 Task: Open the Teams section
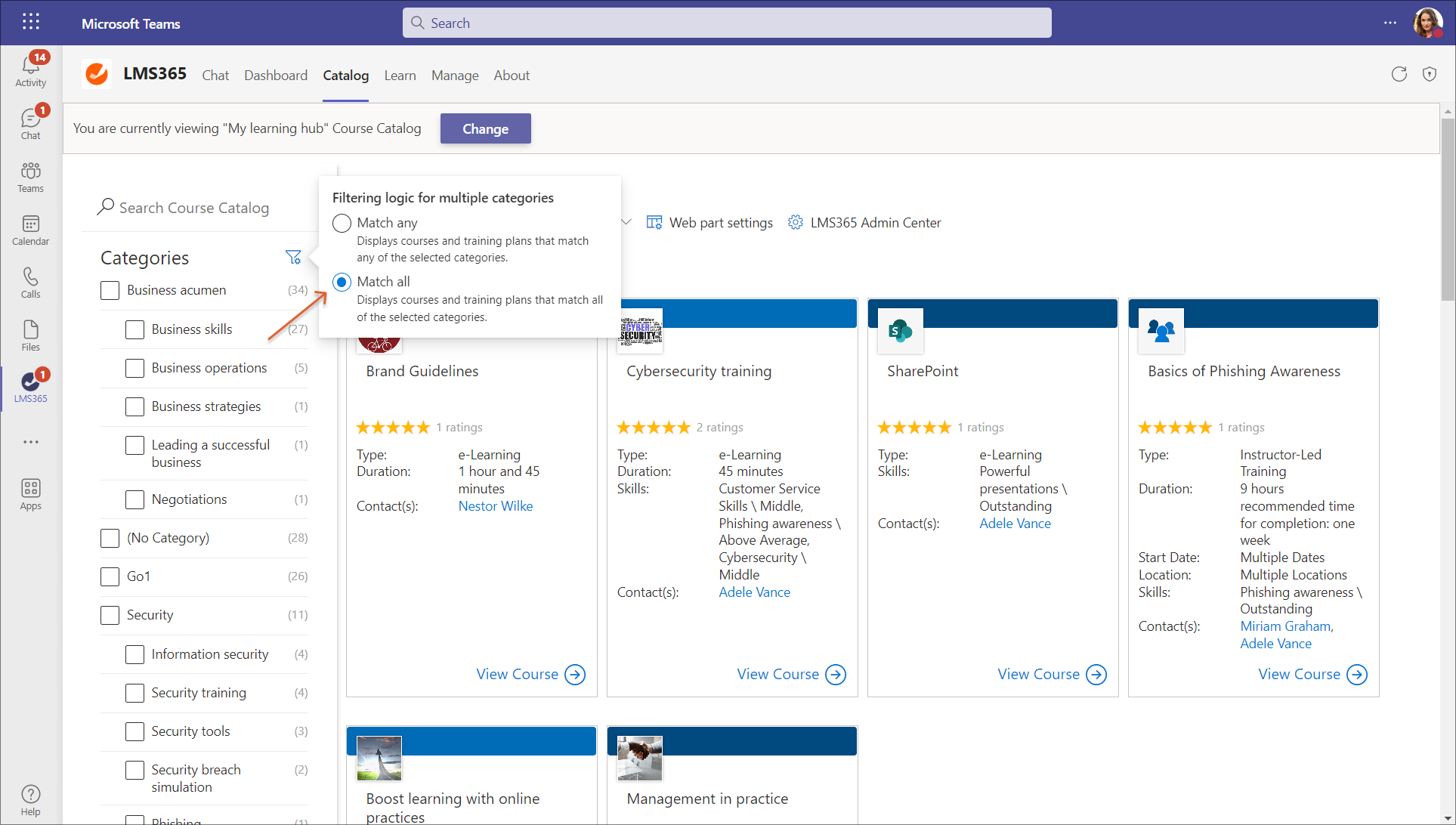pos(31,178)
